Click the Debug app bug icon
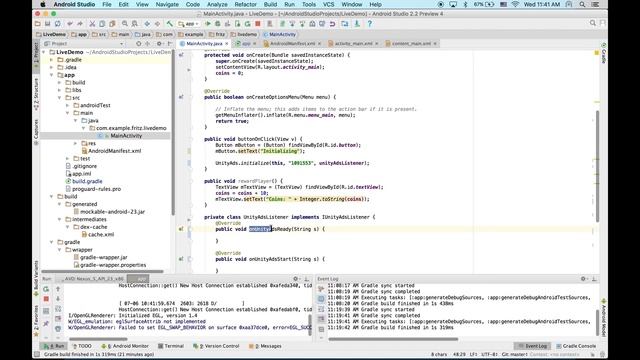Screen dimensions: 640x360 [218, 24]
